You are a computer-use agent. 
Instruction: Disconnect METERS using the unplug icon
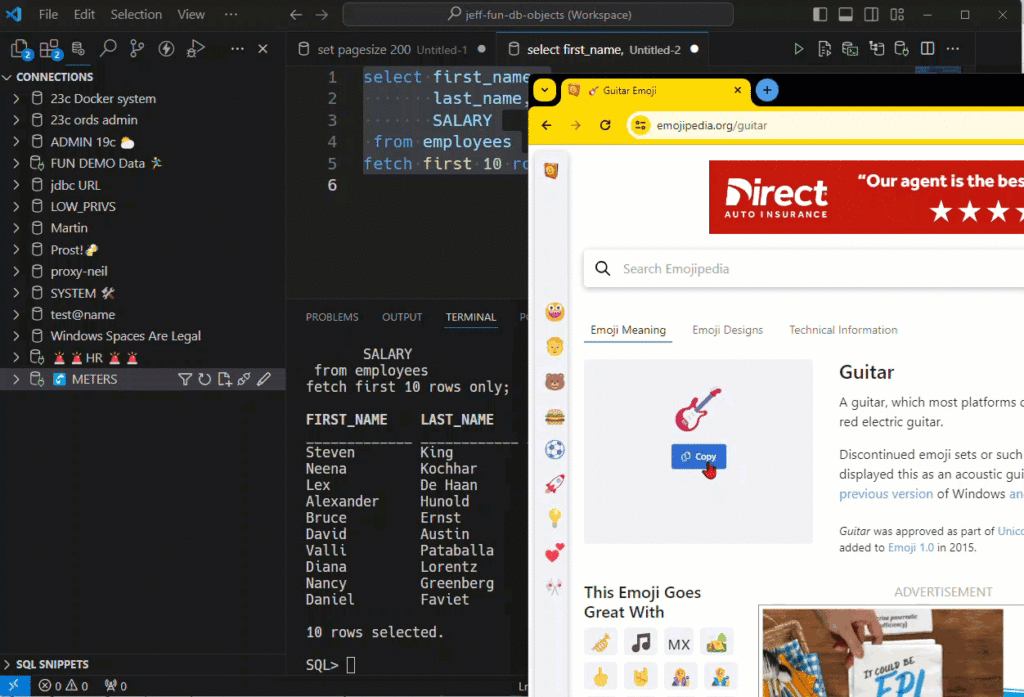click(244, 378)
